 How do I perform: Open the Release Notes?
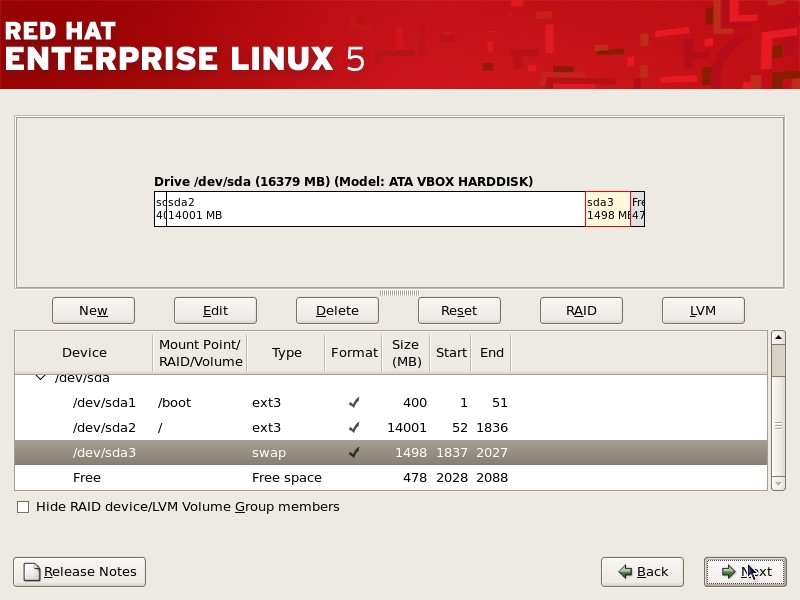(x=80, y=571)
